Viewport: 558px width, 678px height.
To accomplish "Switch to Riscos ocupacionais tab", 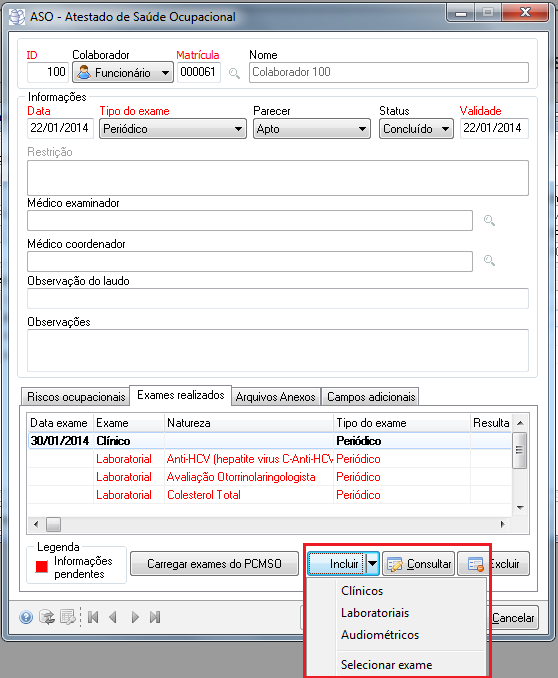I will point(76,397).
